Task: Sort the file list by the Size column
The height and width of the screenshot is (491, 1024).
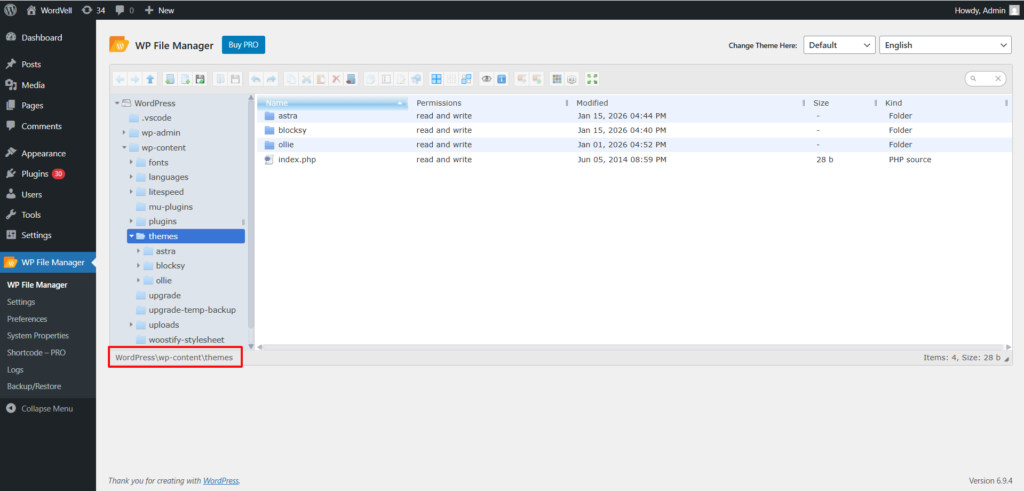Action: click(x=821, y=103)
